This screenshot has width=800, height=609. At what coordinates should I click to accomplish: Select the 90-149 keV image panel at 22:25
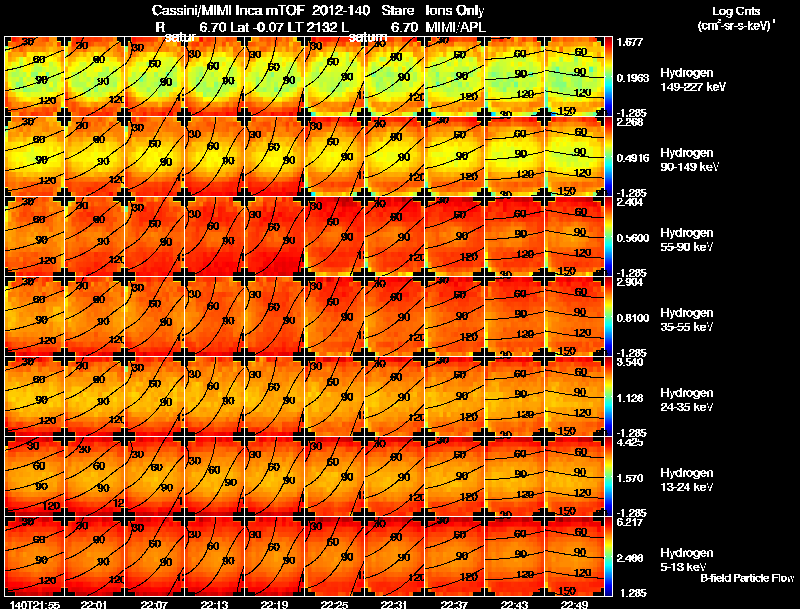[x=335, y=156]
